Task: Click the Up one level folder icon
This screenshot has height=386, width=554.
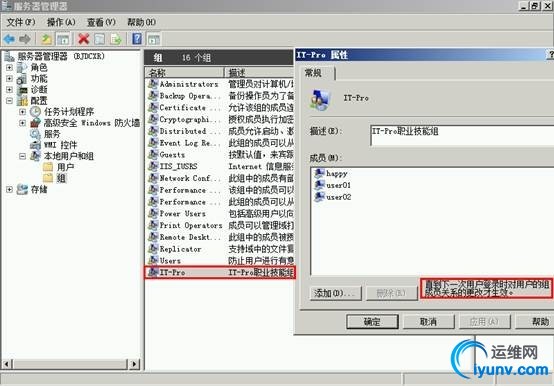Action: tap(46, 39)
